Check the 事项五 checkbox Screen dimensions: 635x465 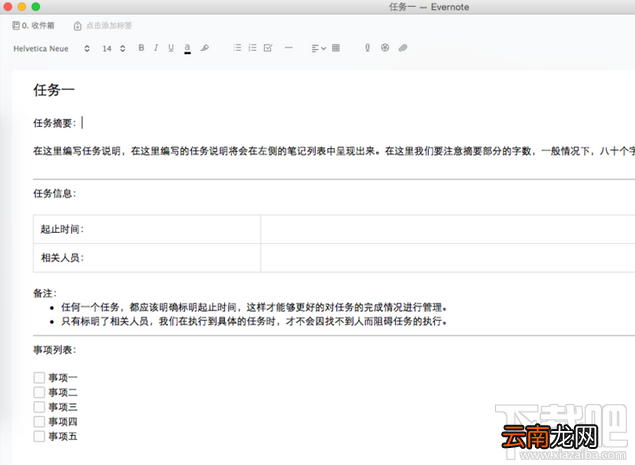click(x=39, y=436)
